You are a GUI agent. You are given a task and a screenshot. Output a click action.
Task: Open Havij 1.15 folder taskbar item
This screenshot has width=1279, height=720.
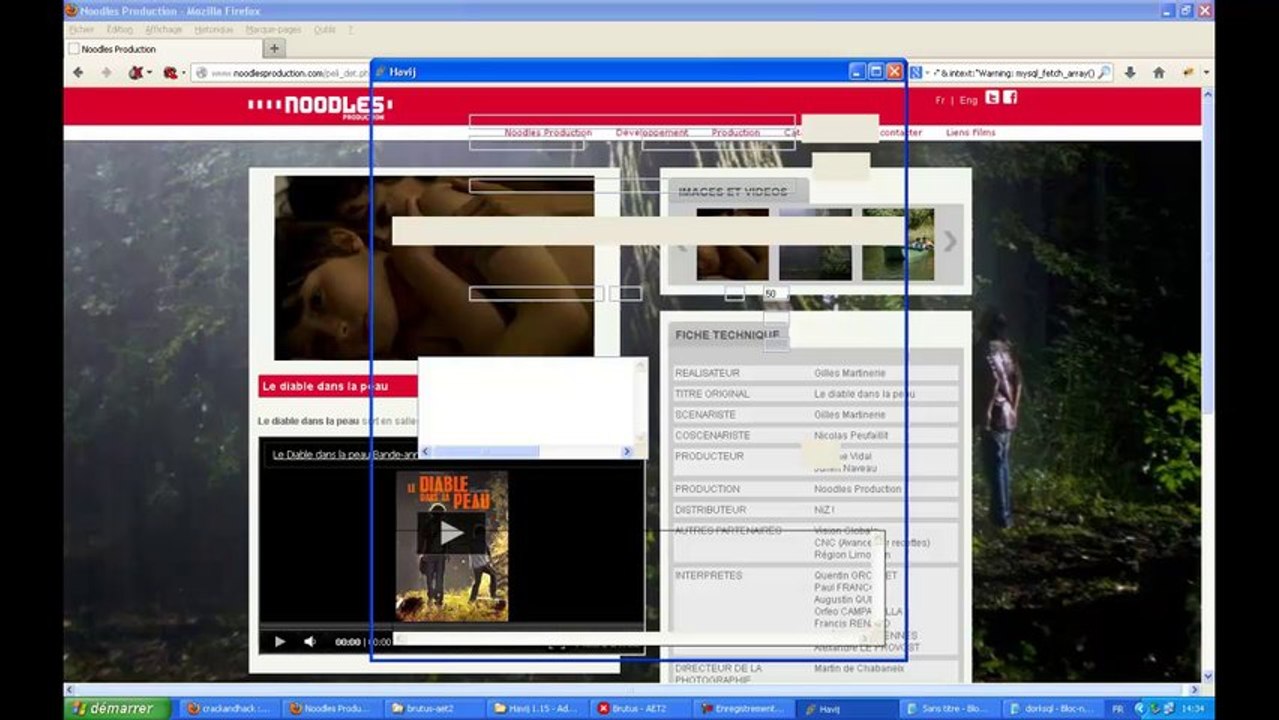[x=537, y=708]
